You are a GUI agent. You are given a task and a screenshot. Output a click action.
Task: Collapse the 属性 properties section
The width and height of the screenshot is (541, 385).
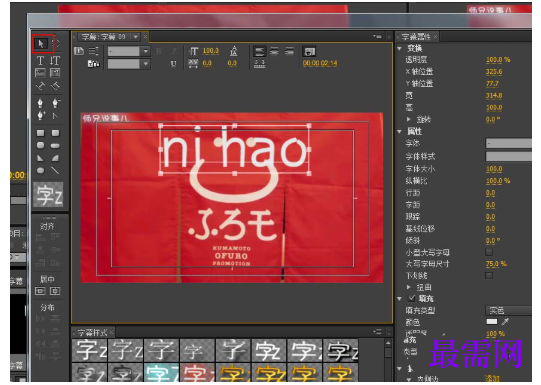tap(400, 131)
